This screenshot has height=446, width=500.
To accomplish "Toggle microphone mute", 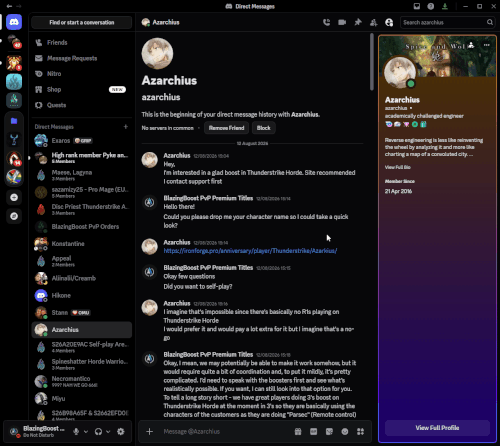I will (76, 431).
